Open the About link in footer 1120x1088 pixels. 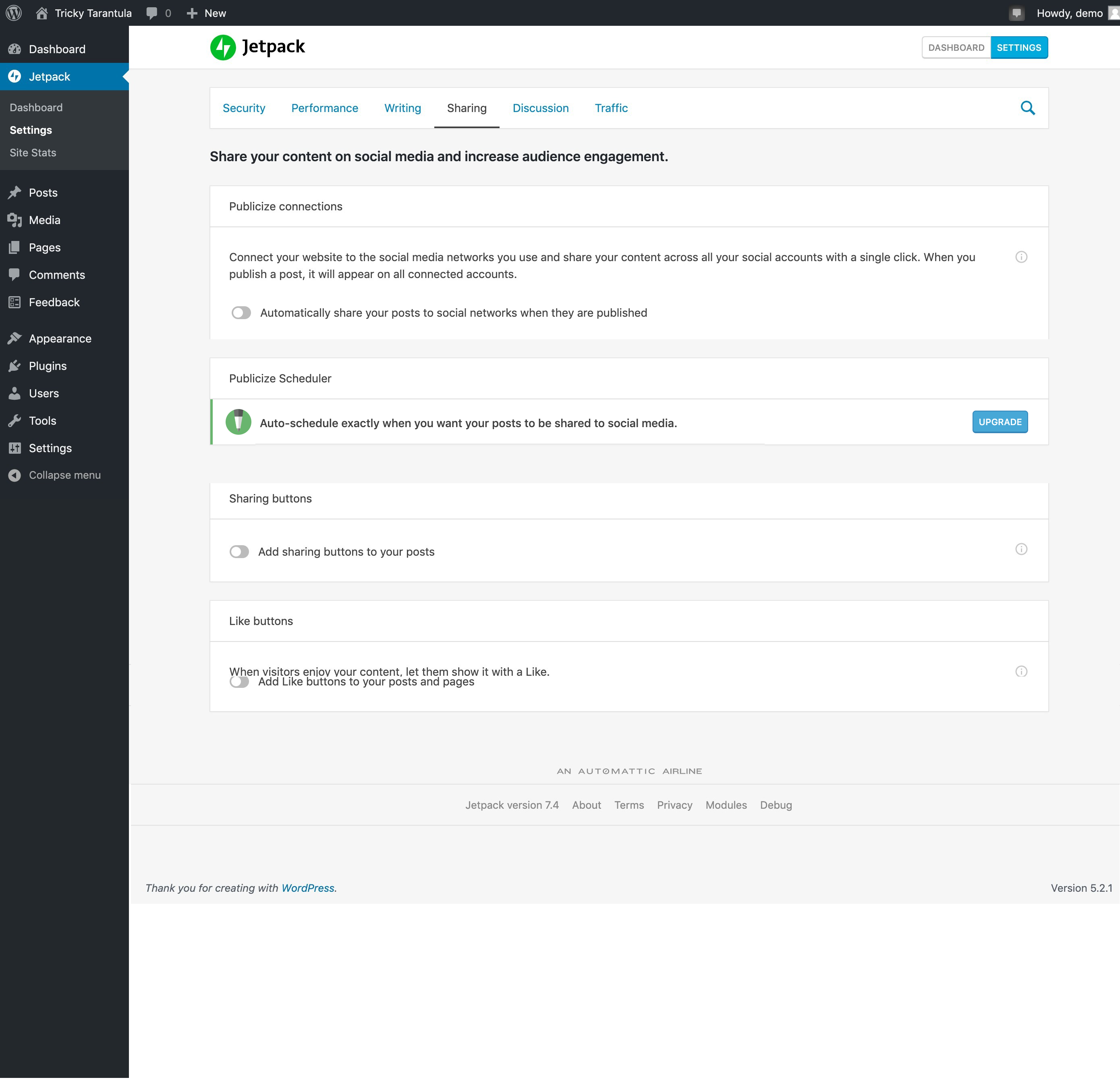pyautogui.click(x=586, y=805)
